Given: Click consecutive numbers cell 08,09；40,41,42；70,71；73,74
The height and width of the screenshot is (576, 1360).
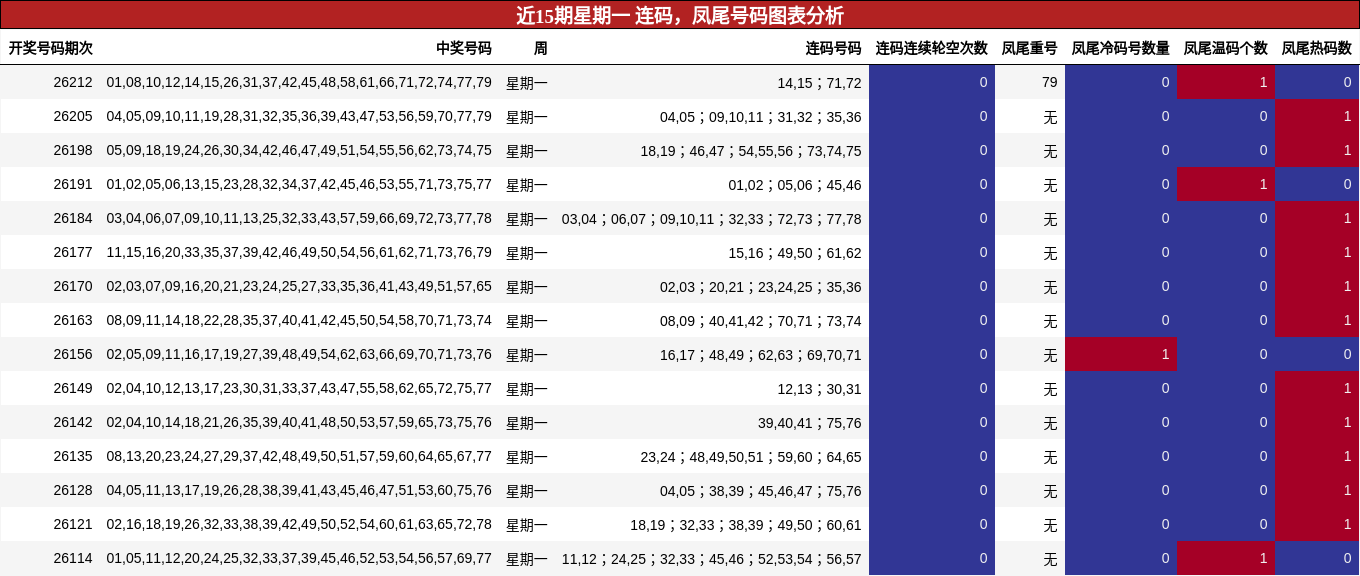Looking at the screenshot, I should [761, 320].
